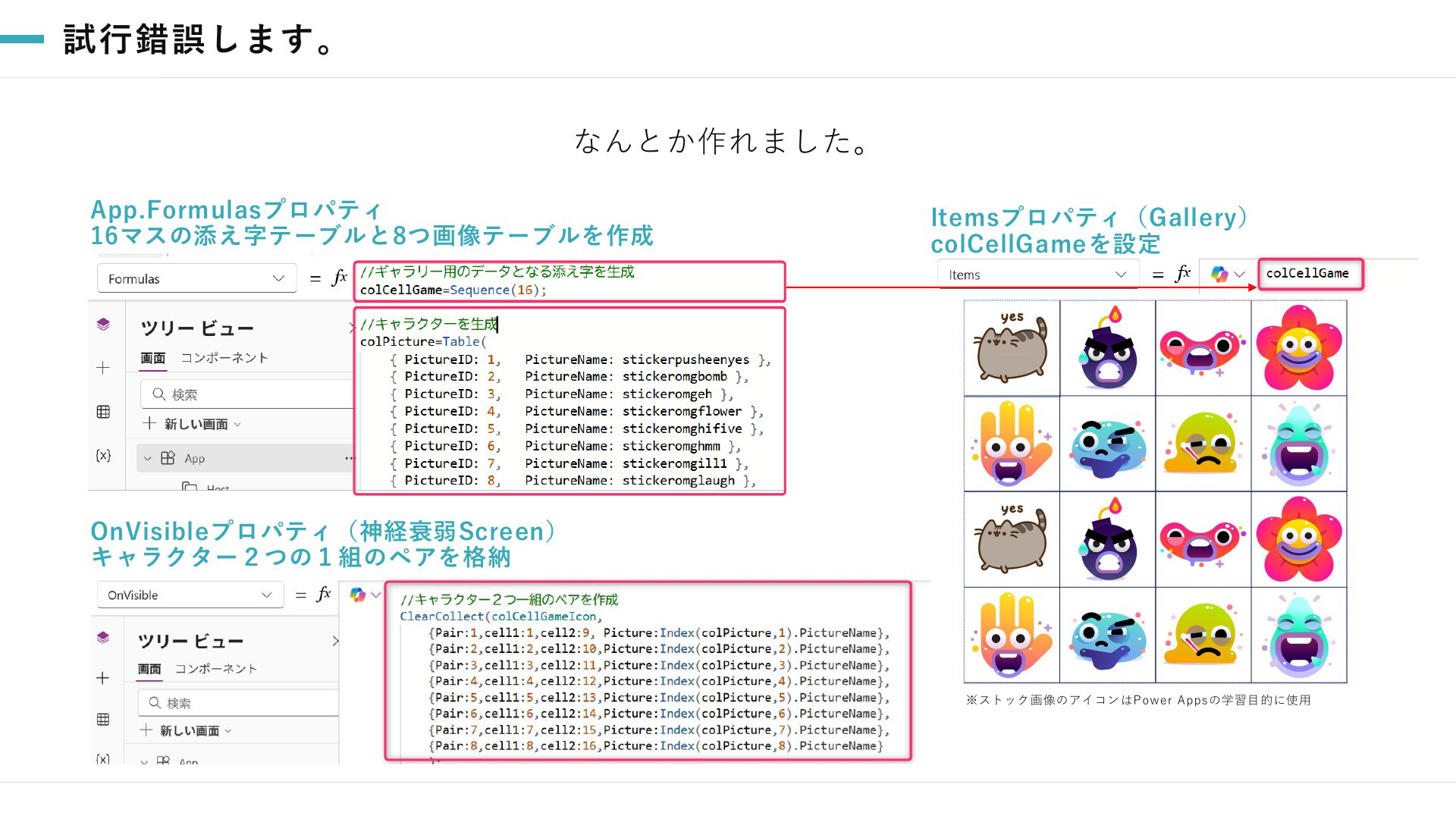The height and width of the screenshot is (819, 1456).
Task: Open Copilot icon next to OnVisible formula
Action: (x=357, y=595)
